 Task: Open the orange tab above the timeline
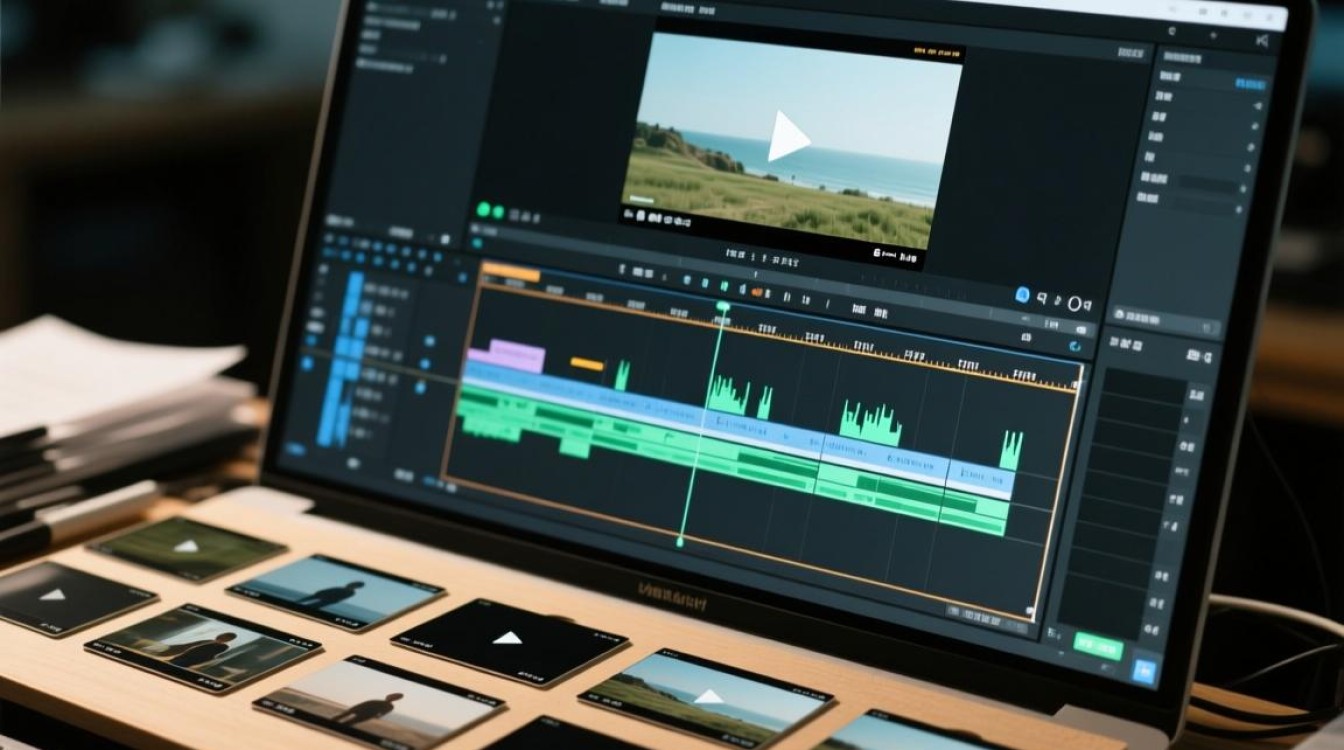click(x=510, y=273)
